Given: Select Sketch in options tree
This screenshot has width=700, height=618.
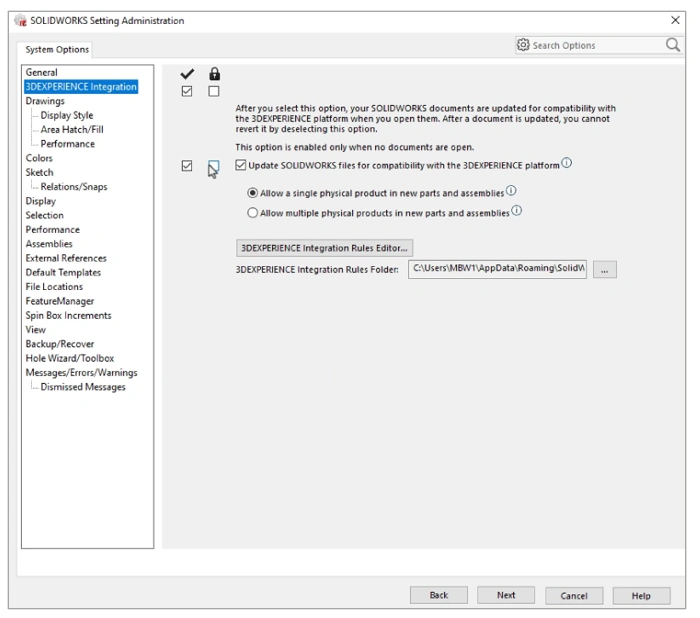Looking at the screenshot, I should click(39, 172).
